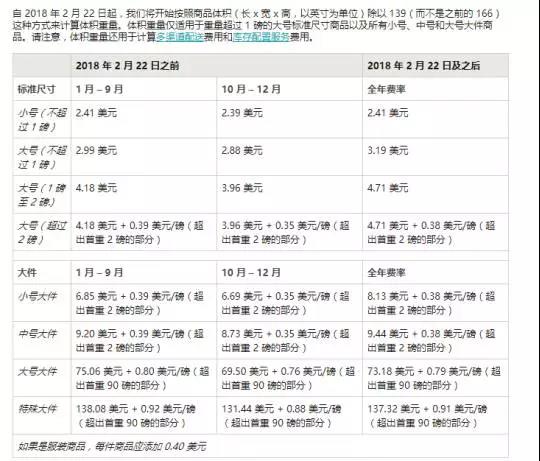Click row label 大号（1 磅至 2 磅）
This screenshot has height=461, width=540.
coord(42,195)
